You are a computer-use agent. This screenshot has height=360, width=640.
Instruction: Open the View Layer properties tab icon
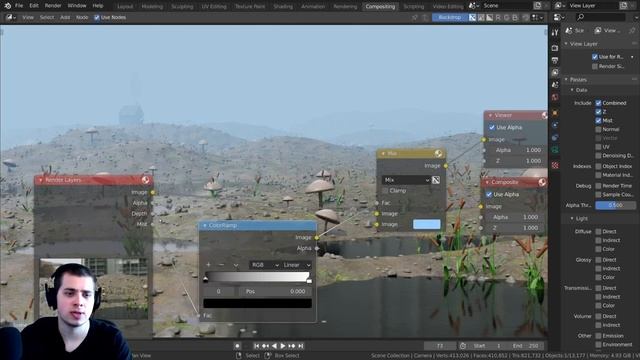tap(555, 73)
